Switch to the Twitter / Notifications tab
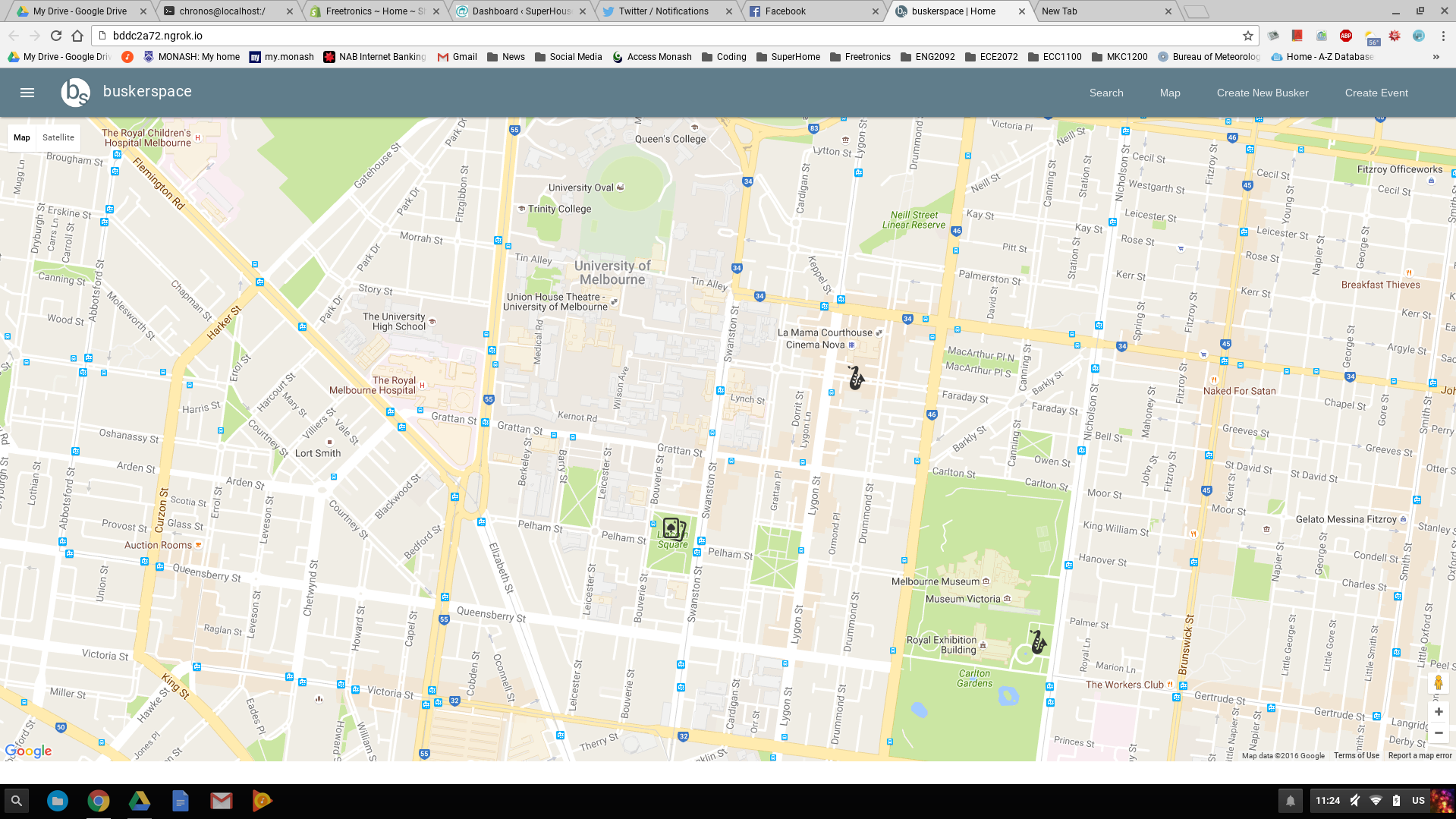Image resolution: width=1456 pixels, height=819 pixels. 665,11
